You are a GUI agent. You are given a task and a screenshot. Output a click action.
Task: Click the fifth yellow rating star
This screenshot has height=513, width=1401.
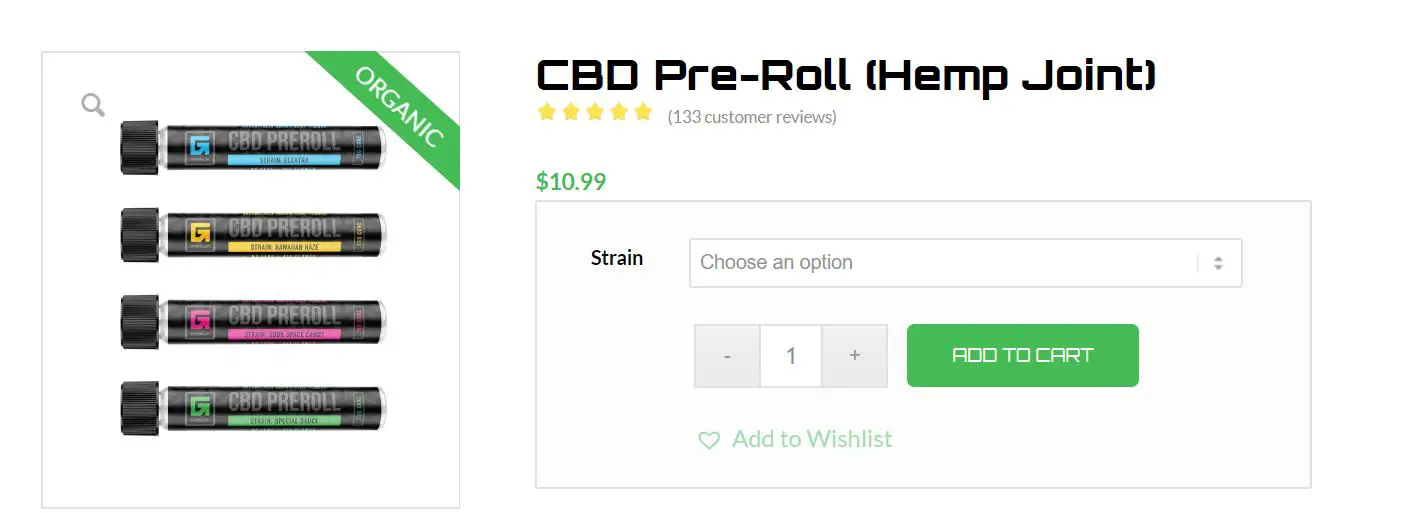(x=643, y=112)
